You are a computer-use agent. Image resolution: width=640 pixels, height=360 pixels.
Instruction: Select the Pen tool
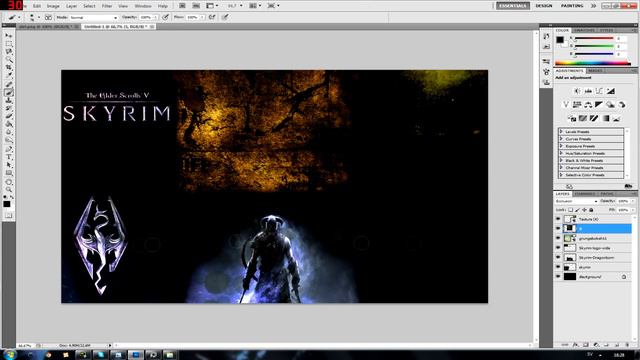(9, 149)
